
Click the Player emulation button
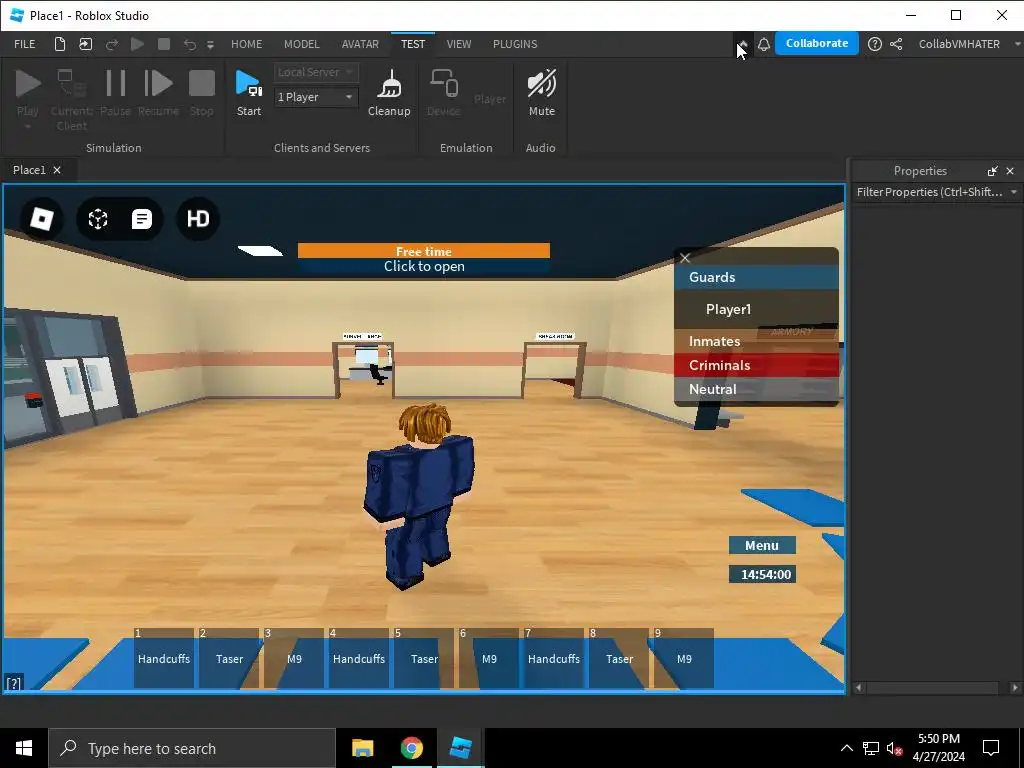(x=490, y=99)
